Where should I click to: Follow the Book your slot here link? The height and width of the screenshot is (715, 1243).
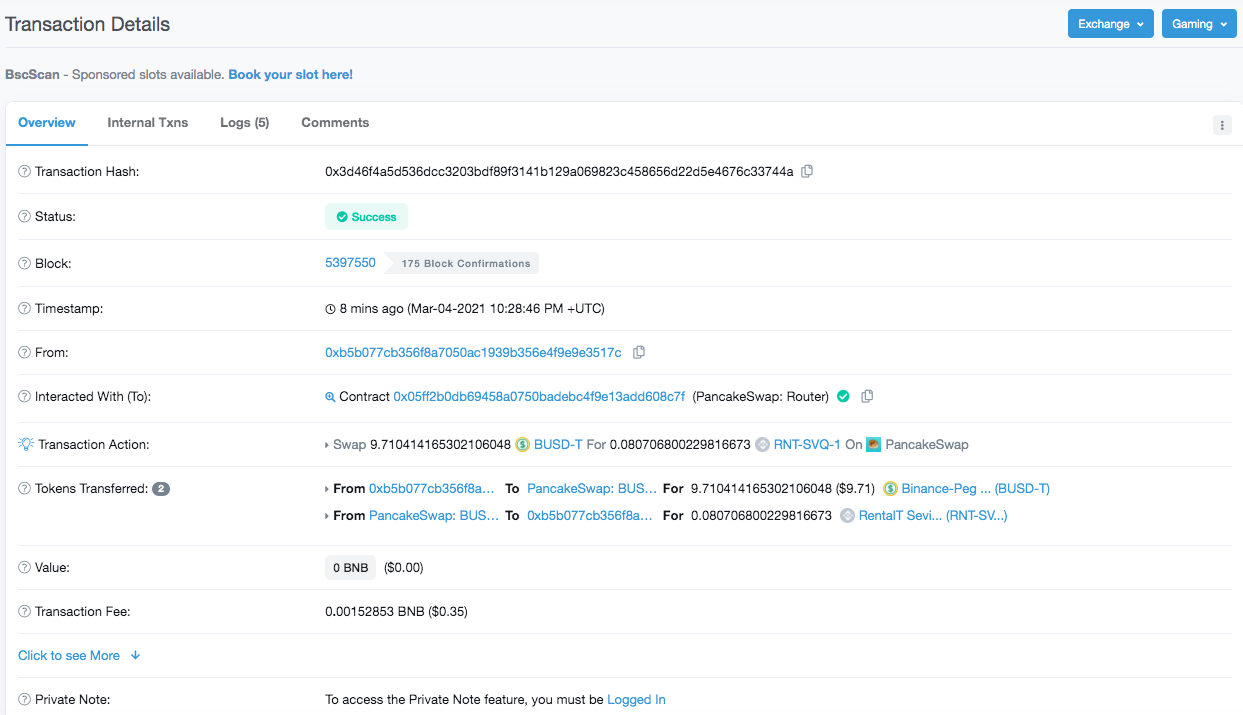(x=290, y=74)
